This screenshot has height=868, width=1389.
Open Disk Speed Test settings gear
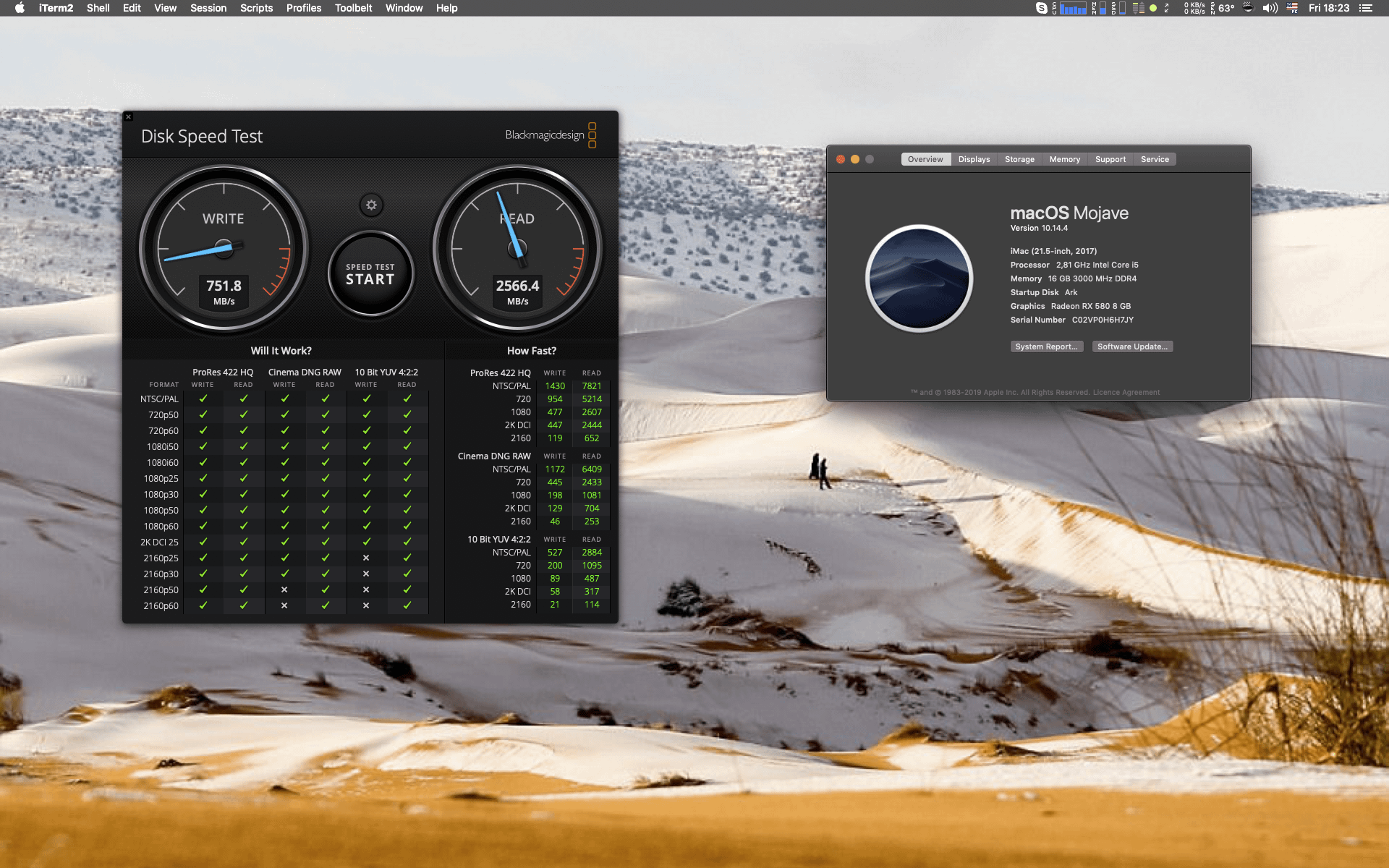tap(371, 205)
